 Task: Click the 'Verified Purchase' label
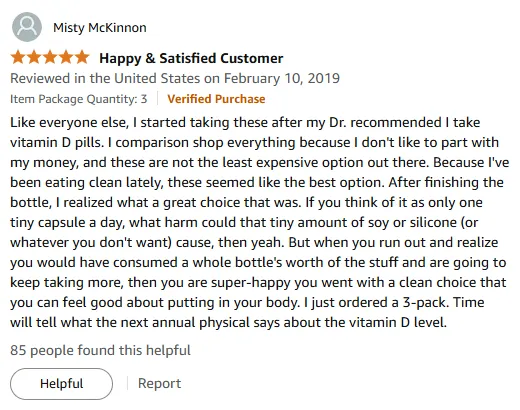pyautogui.click(x=216, y=99)
